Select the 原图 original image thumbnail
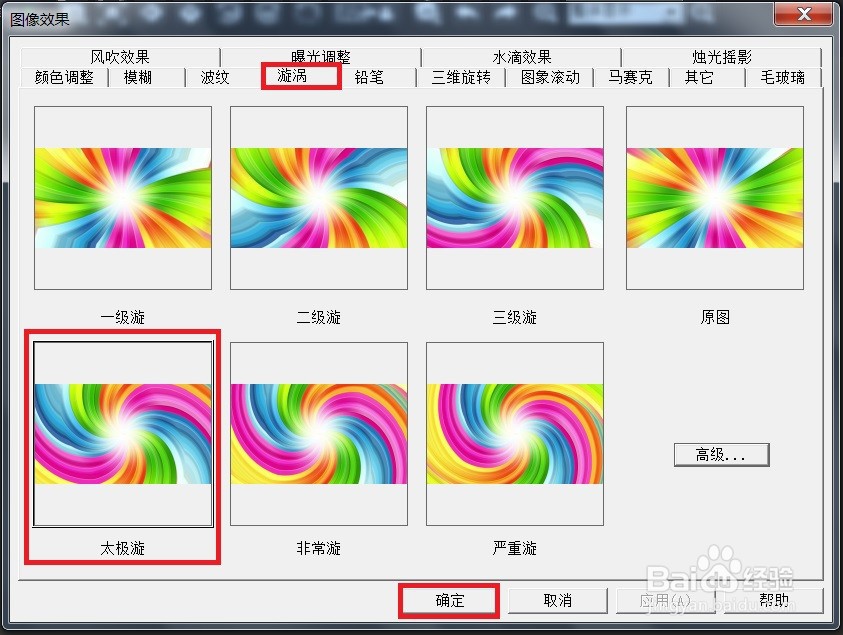843x635 pixels. point(715,198)
